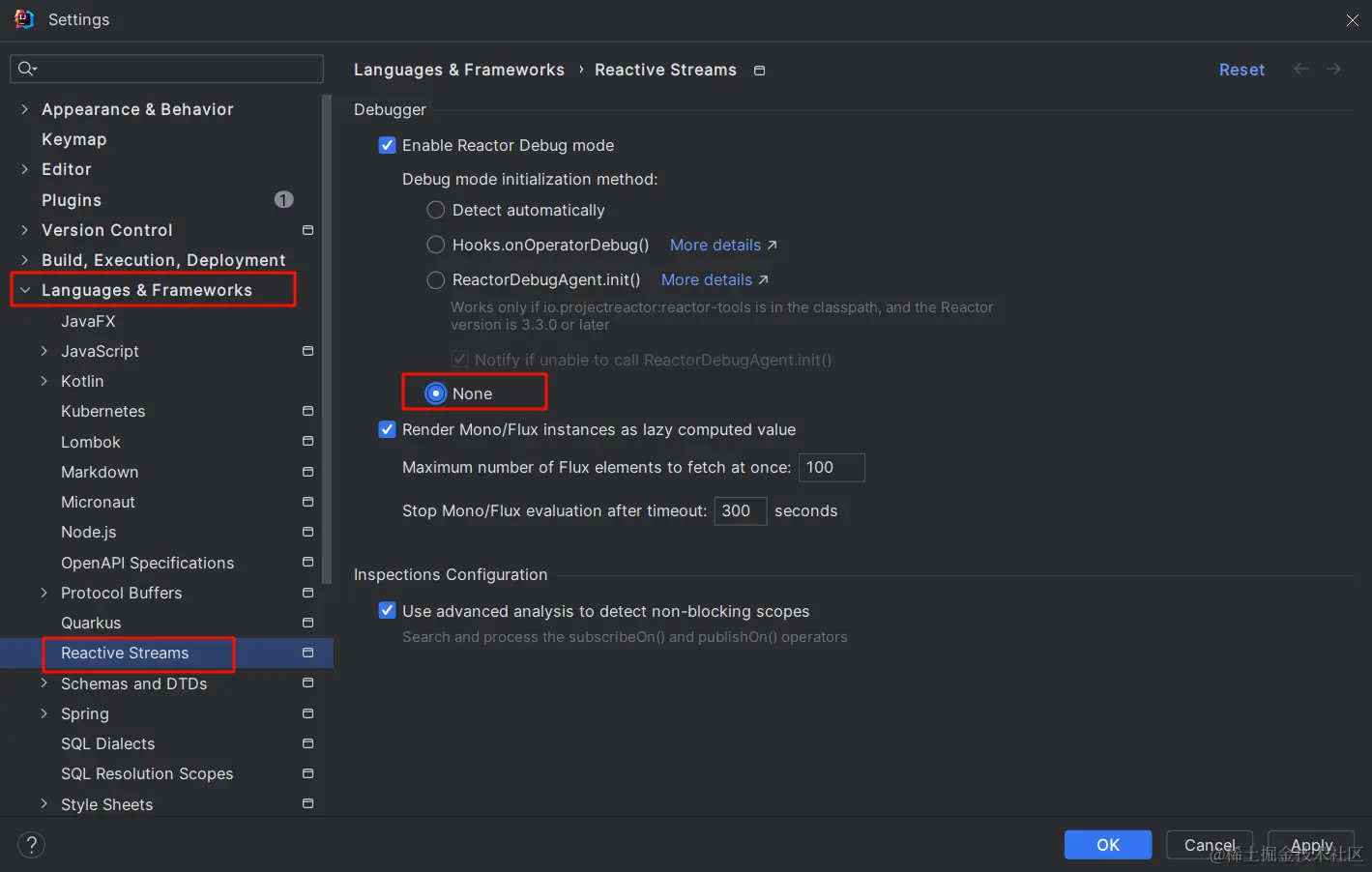Click the project-level icon beside OpenAPI Specifications

(307, 562)
